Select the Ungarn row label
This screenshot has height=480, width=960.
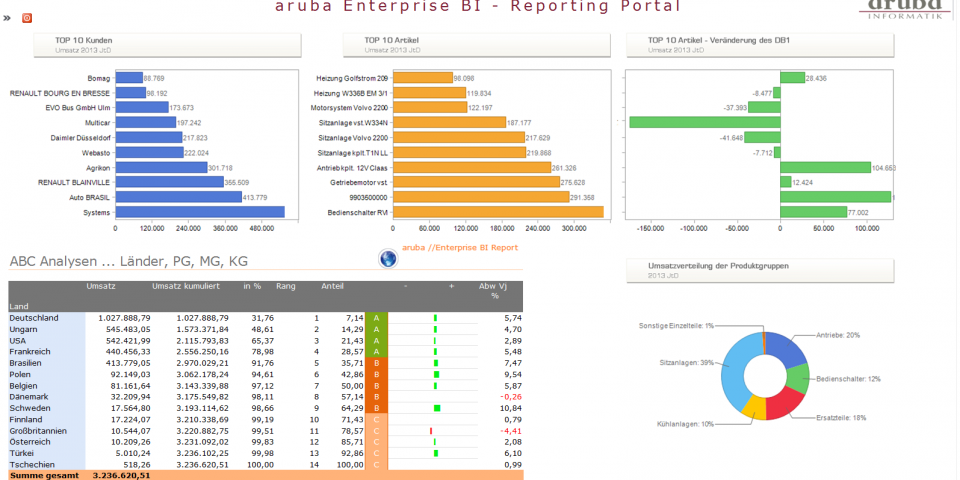[23, 329]
